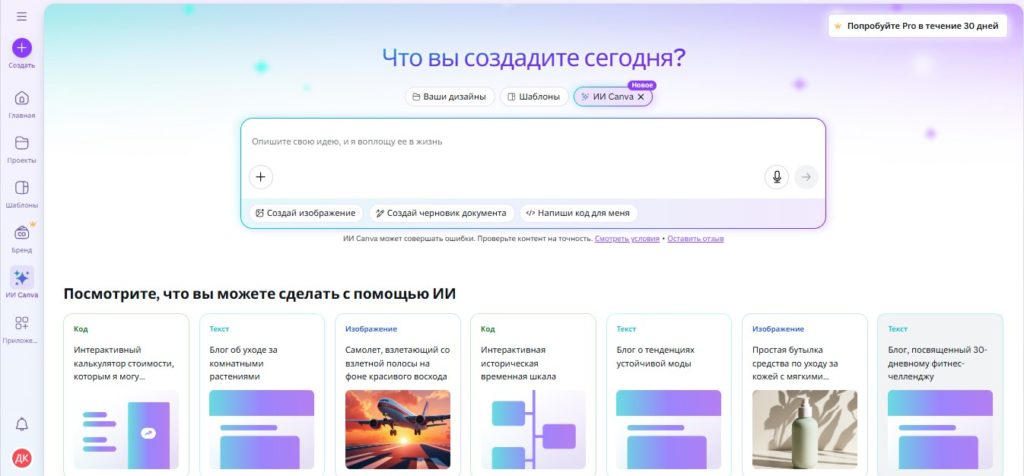The height and width of the screenshot is (476, 1024).
Task: Open Интерактивный калькулятор стоимости card
Action: pos(126,395)
